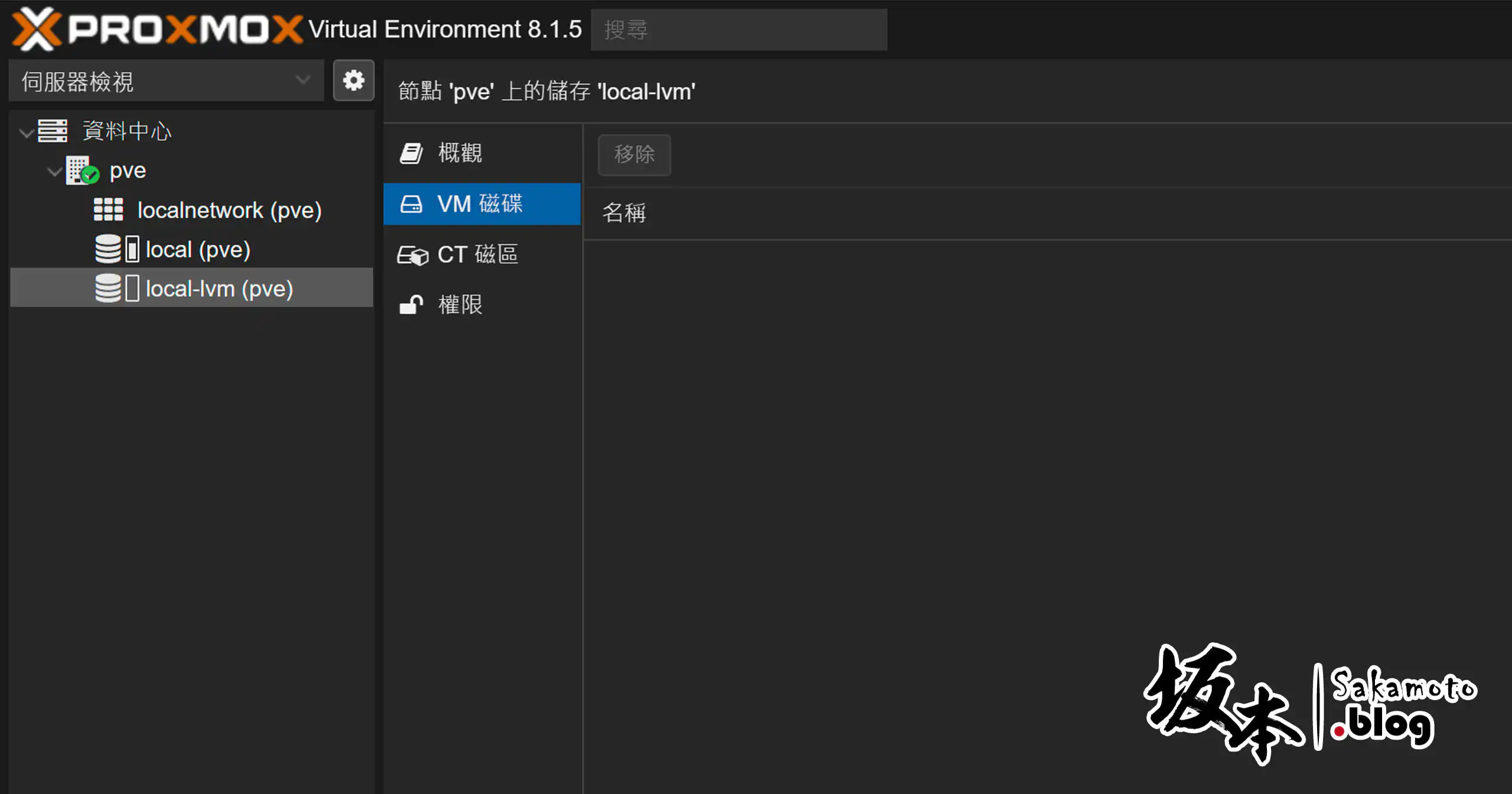
Task: Collapse the pve node arrow
Action: pos(54,172)
